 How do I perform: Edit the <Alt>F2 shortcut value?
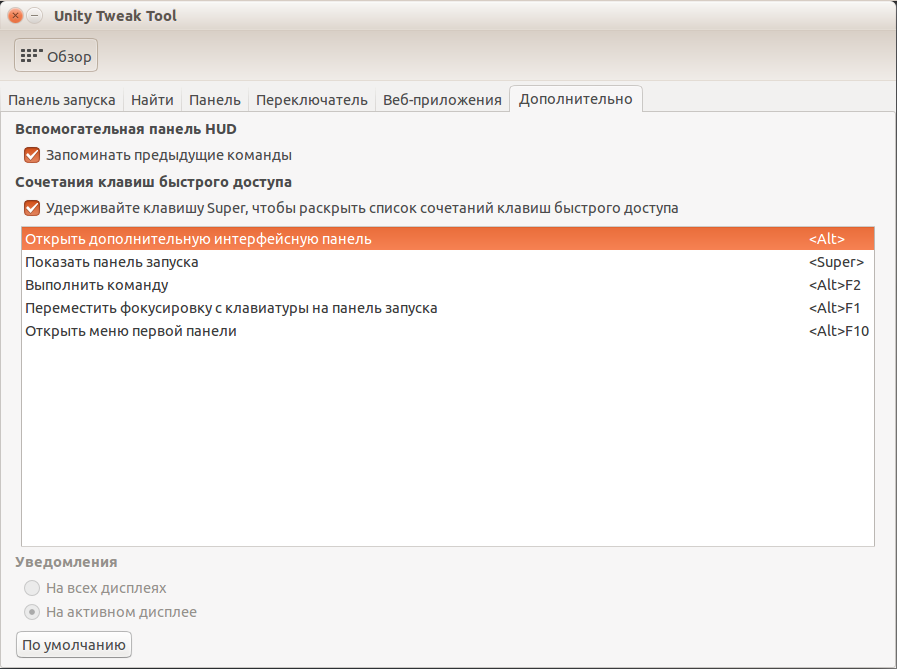tap(834, 285)
